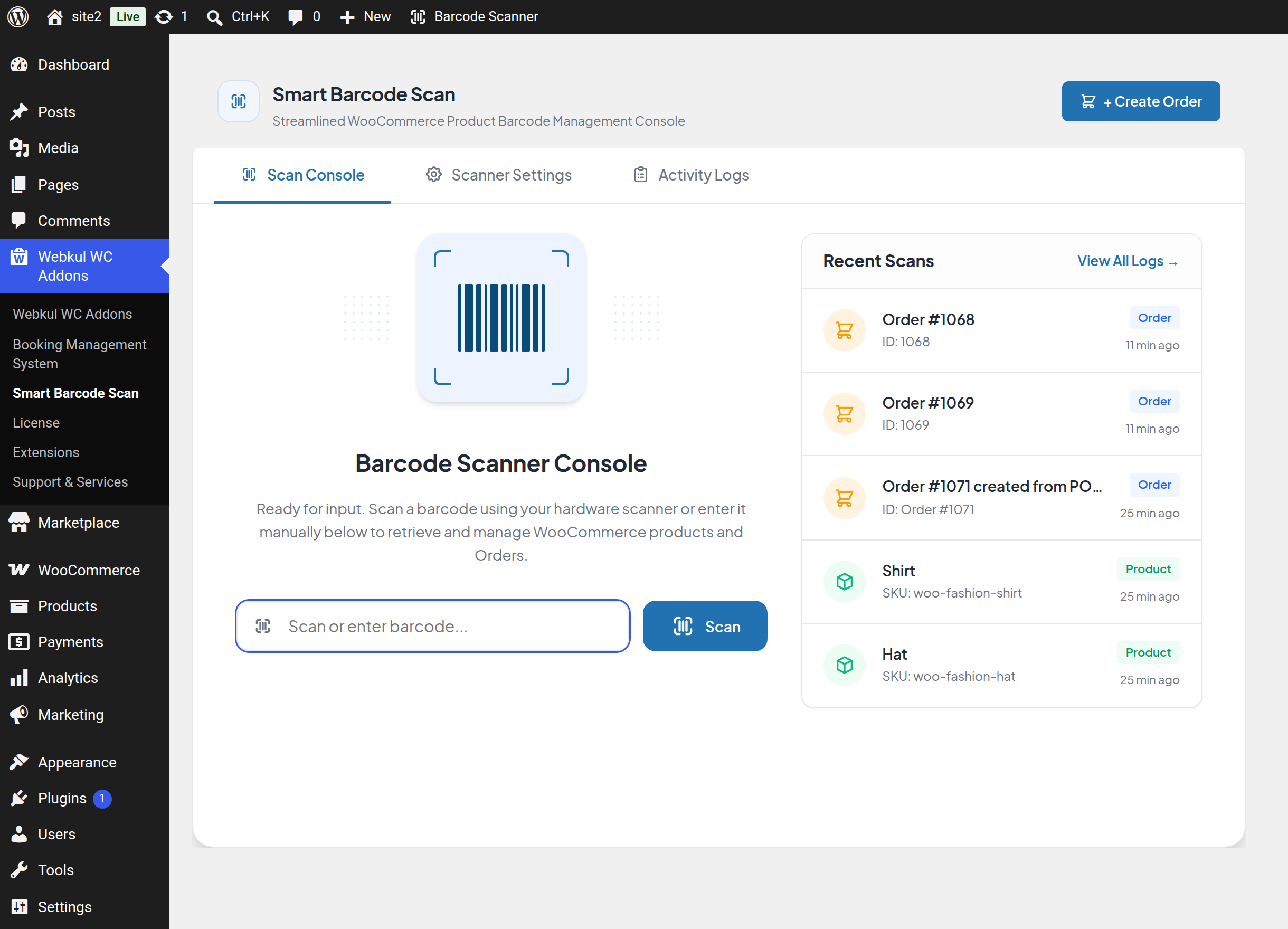Open the site2 home icon
This screenshot has width=1288, height=929.
click(x=54, y=16)
